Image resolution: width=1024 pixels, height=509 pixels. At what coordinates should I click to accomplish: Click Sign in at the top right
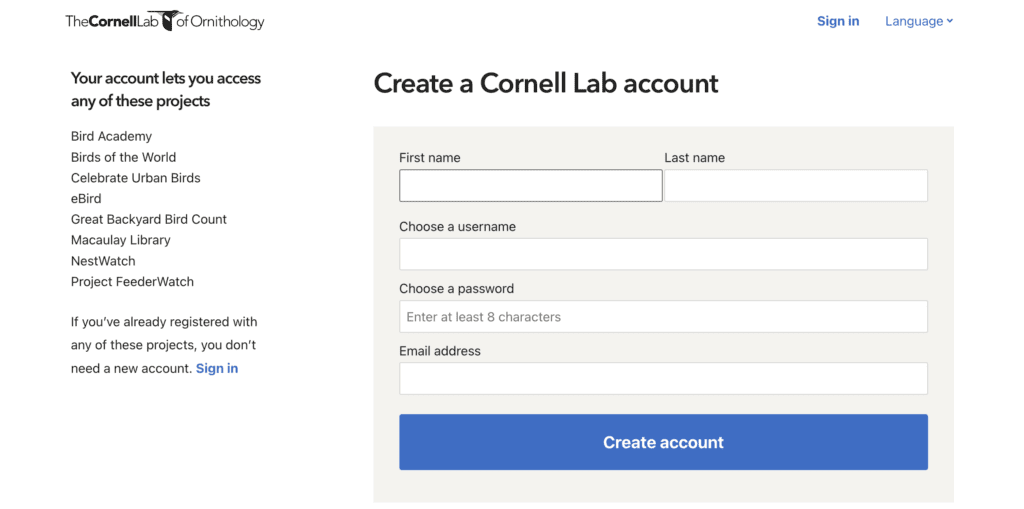pyautogui.click(x=837, y=21)
